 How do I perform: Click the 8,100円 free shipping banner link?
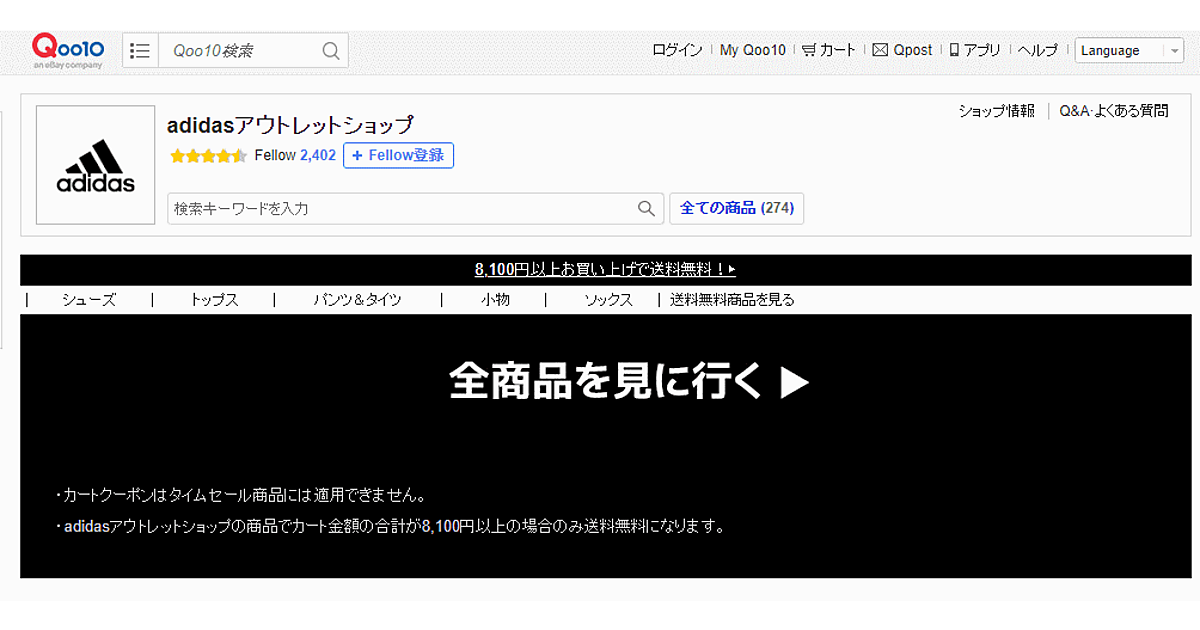pyautogui.click(x=605, y=270)
